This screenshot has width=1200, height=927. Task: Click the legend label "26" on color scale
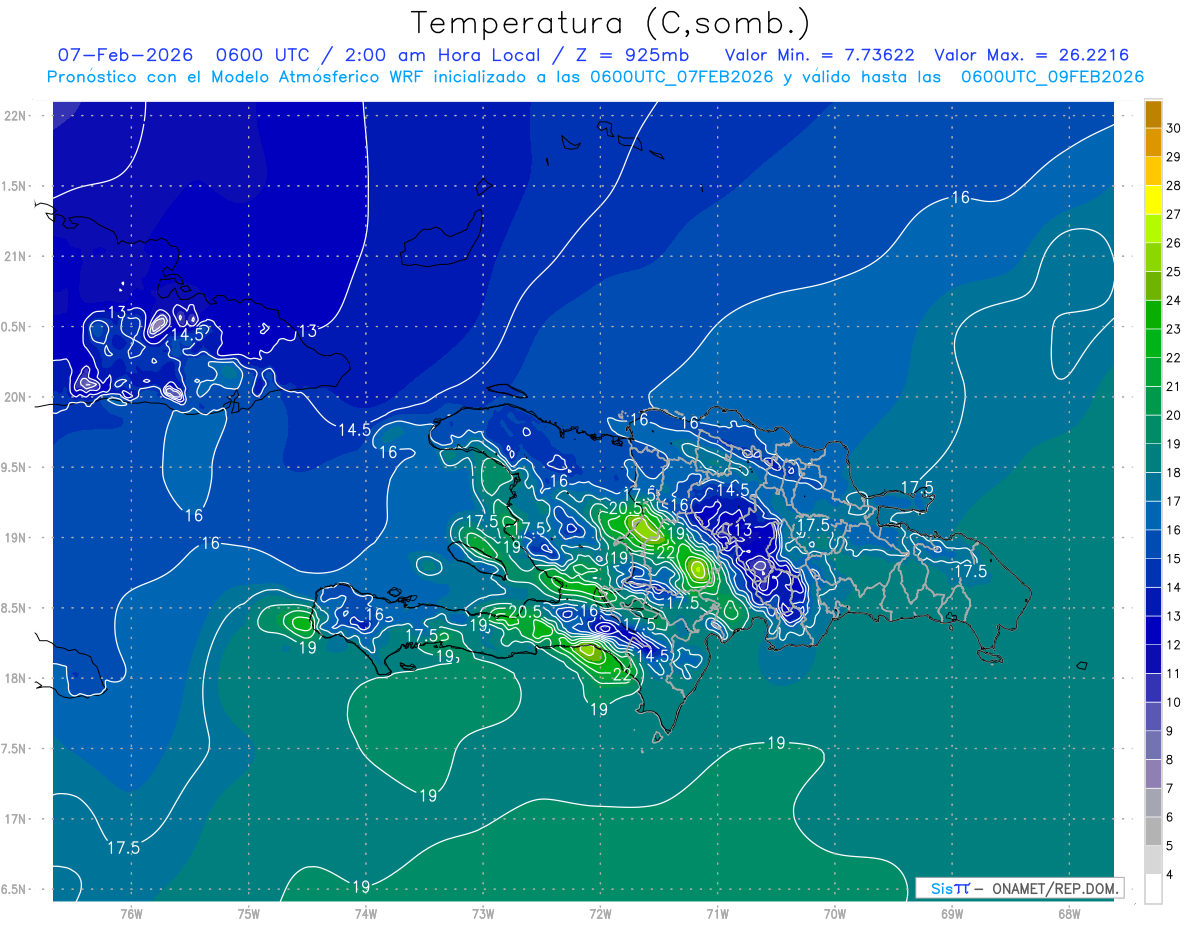1174,243
